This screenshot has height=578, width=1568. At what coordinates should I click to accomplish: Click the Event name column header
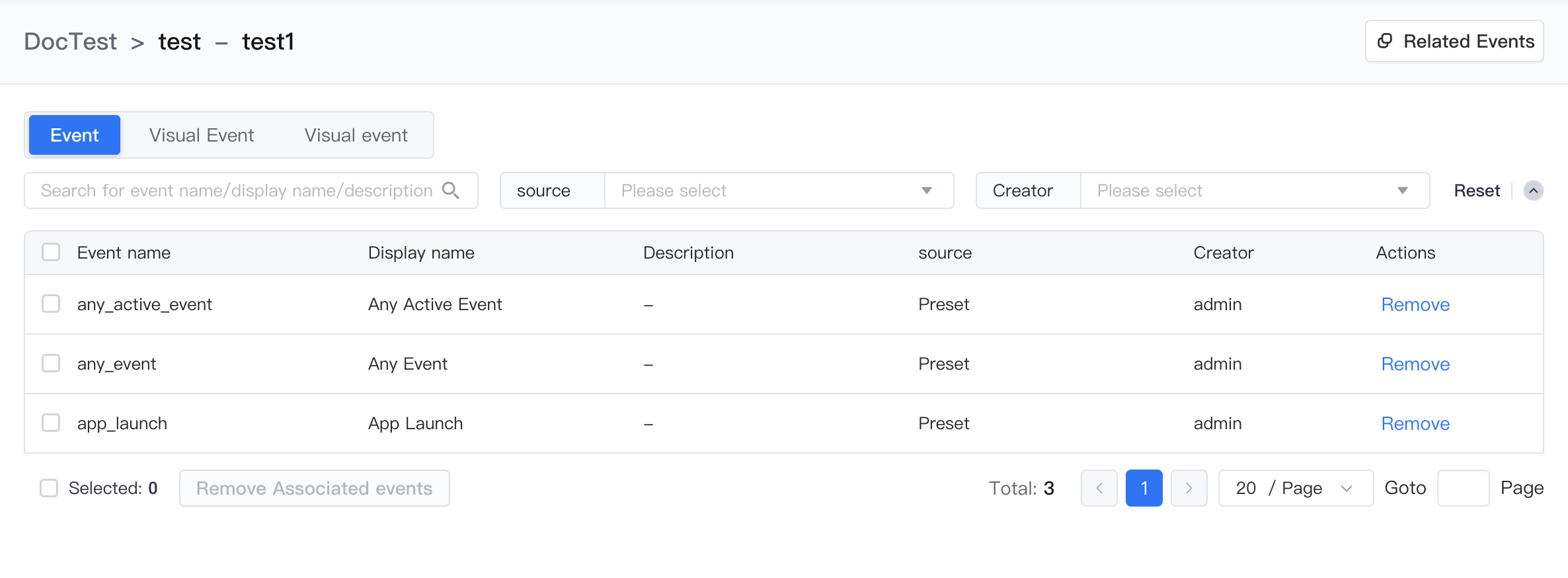pos(124,253)
